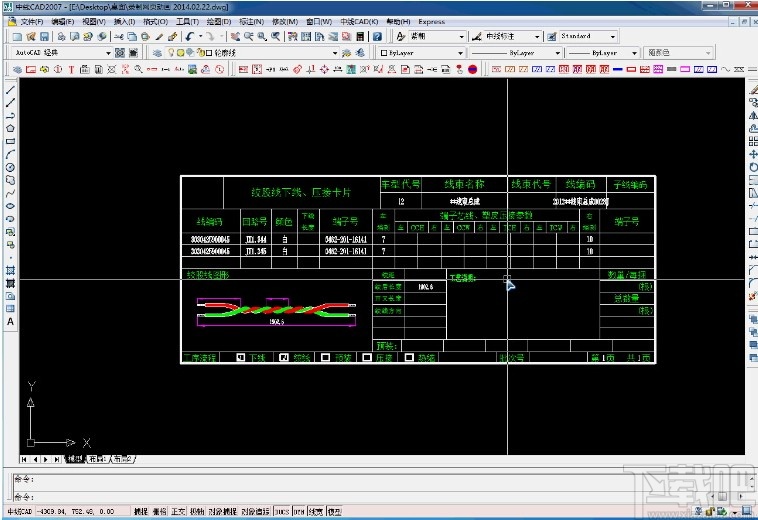The height and width of the screenshot is (520, 758).
Task: Toggle the layer freeze sun icon
Action: pyautogui.click(x=180, y=53)
